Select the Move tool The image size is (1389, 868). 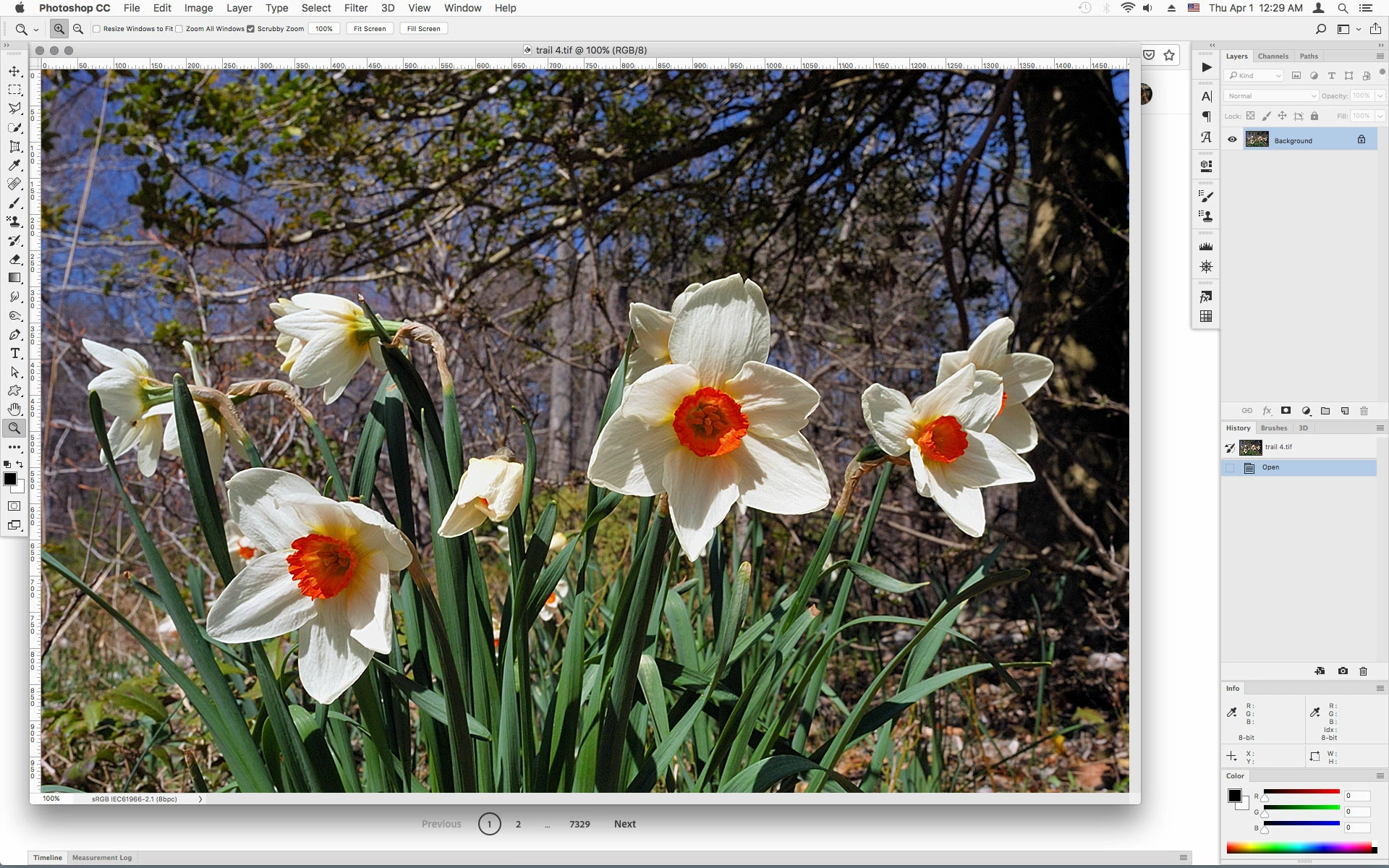tap(14, 72)
